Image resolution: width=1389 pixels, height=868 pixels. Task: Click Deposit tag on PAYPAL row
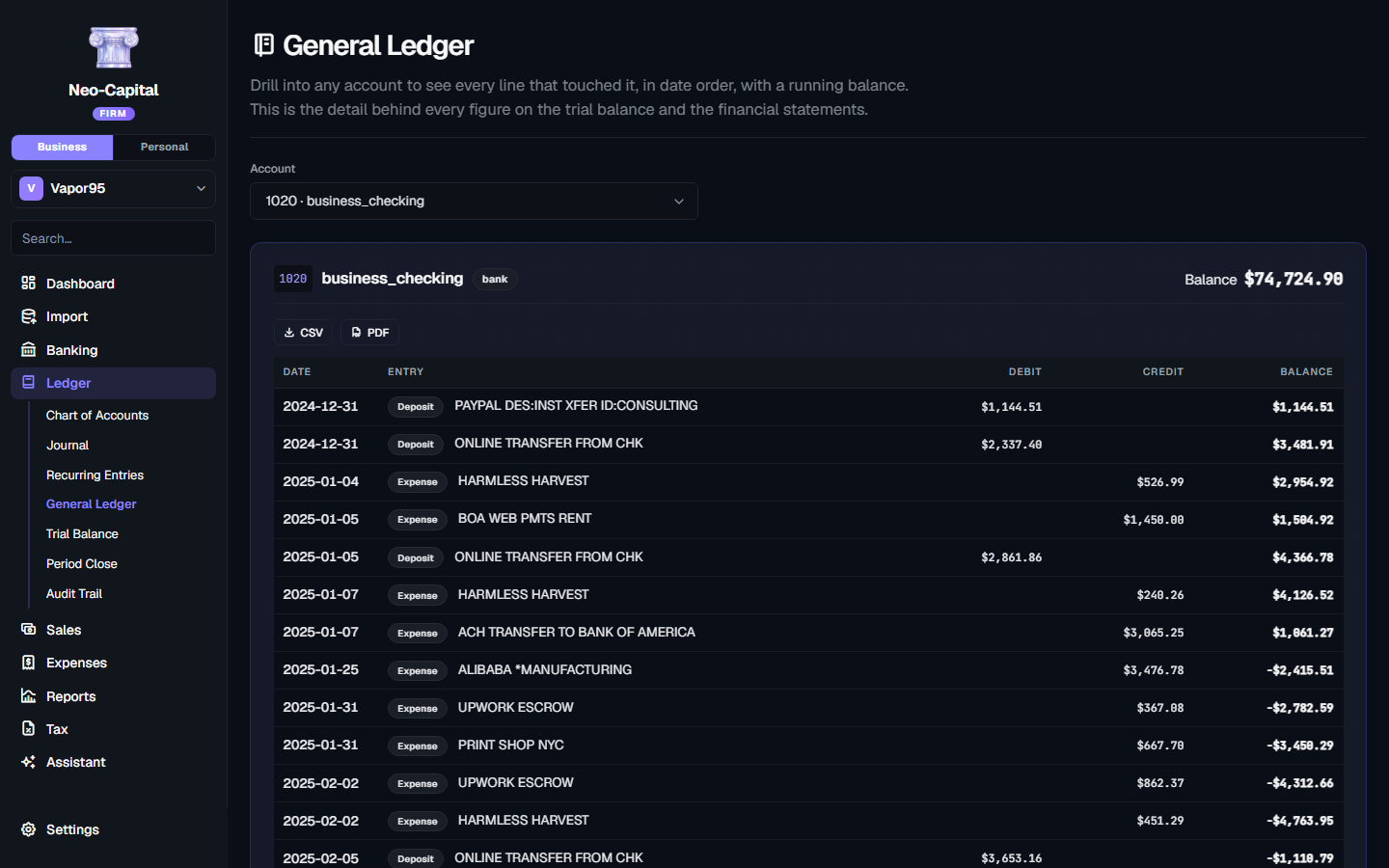tap(416, 407)
